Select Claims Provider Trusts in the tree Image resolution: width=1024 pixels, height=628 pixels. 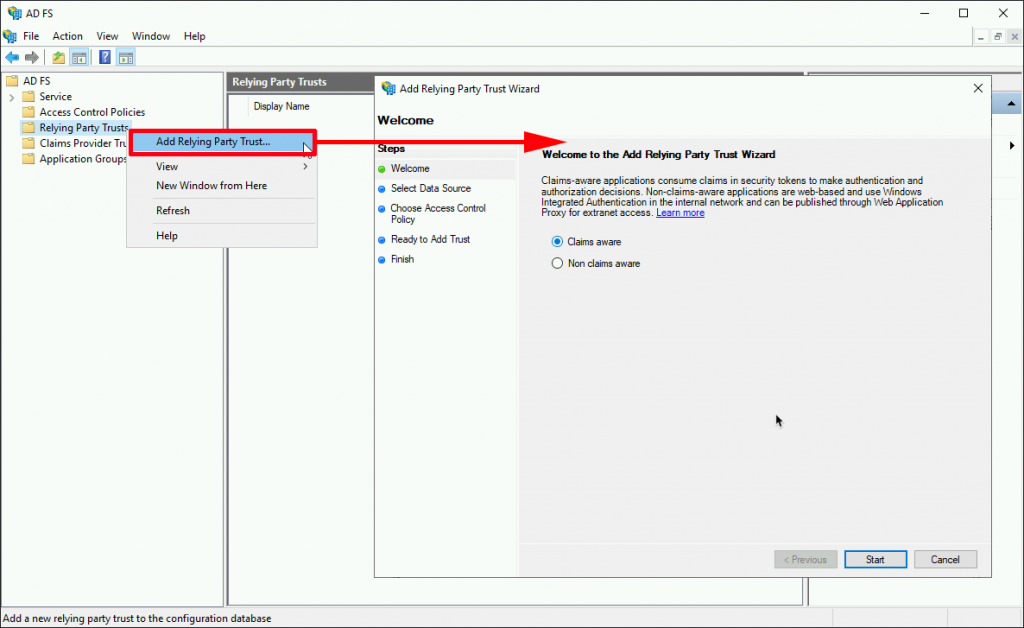[x=80, y=143]
